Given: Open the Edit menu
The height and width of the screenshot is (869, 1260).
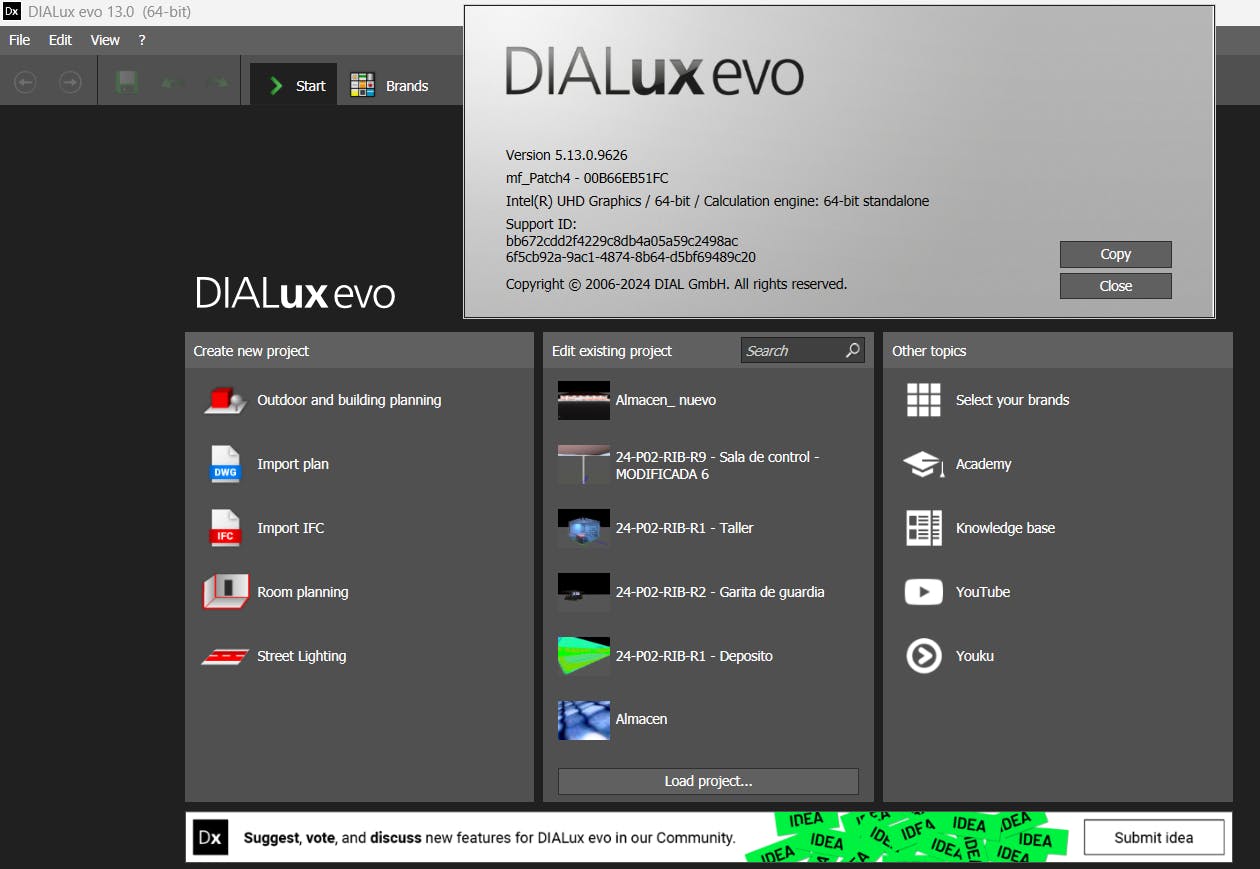Looking at the screenshot, I should click(x=60, y=40).
